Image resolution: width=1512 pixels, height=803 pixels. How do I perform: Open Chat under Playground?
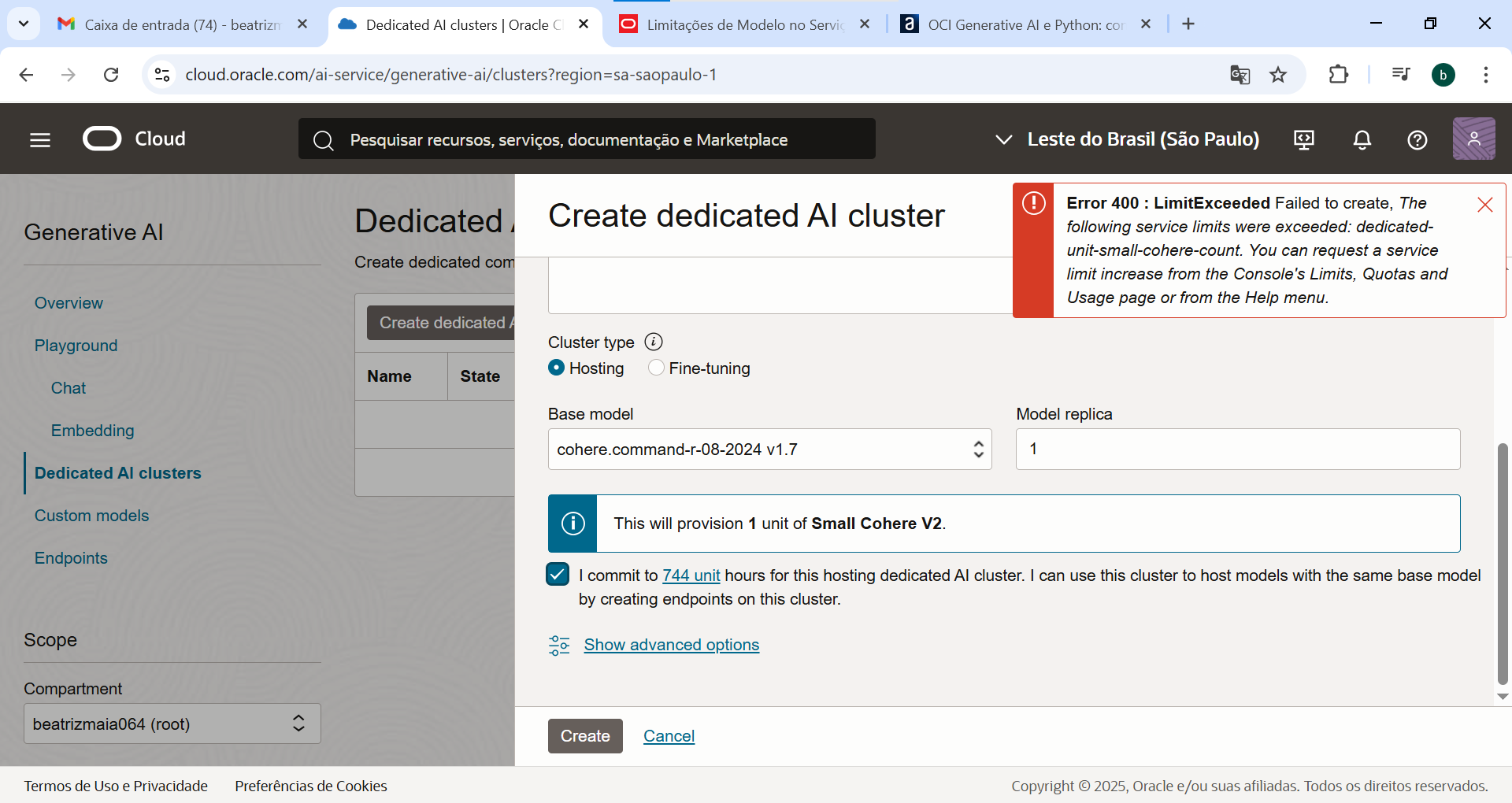69,388
